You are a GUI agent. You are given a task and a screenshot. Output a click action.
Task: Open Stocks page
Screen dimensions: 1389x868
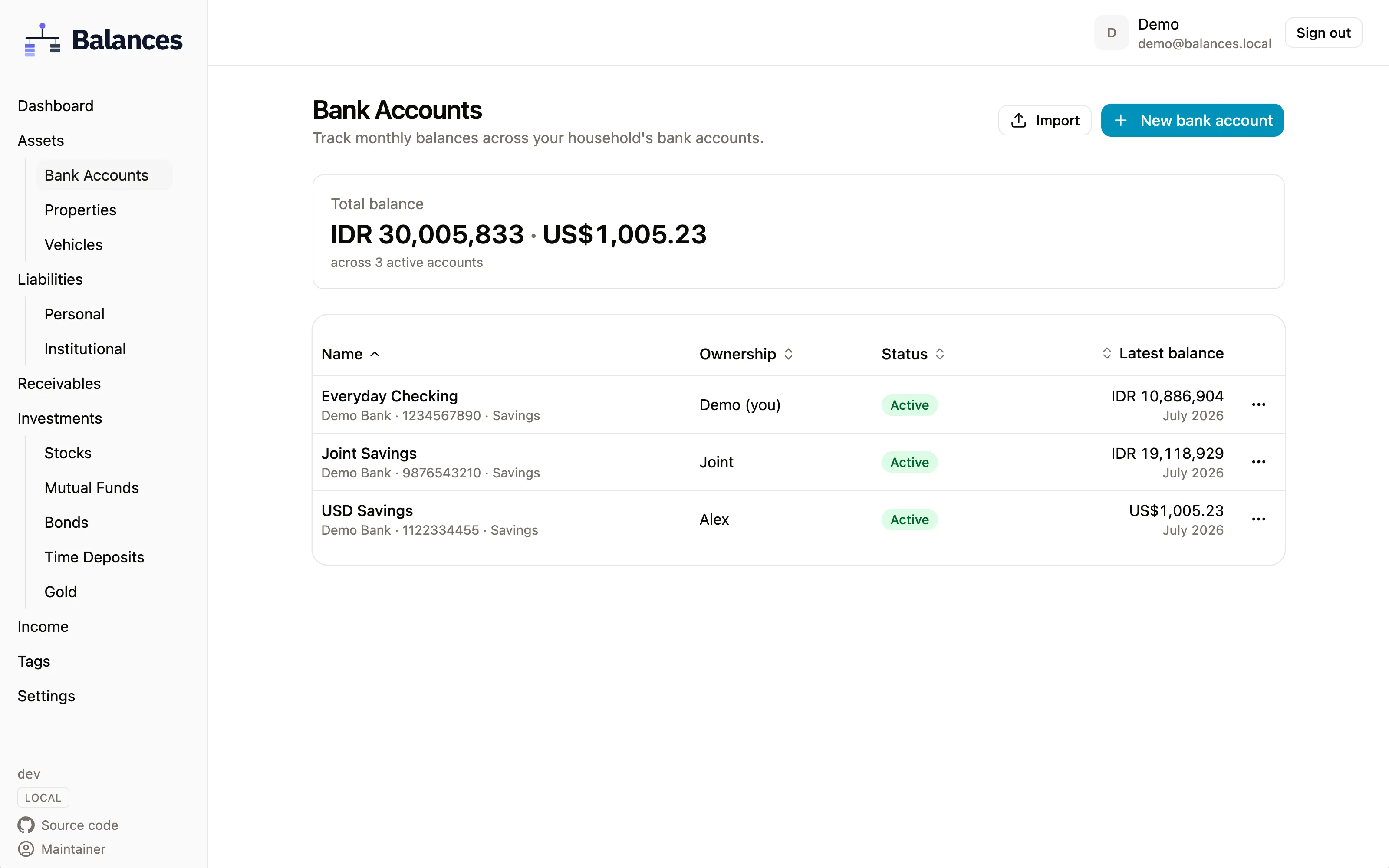(68, 454)
